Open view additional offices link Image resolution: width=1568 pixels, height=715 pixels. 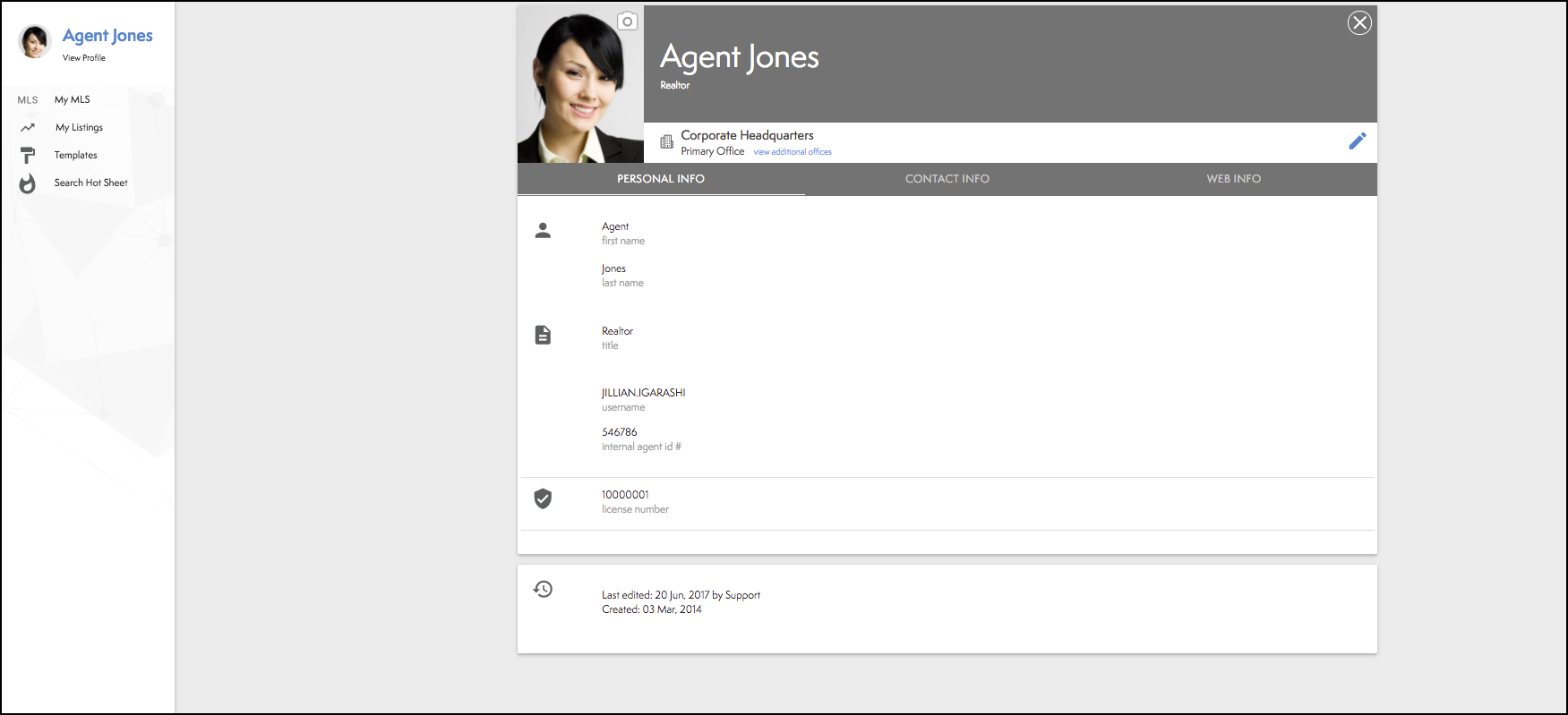click(792, 152)
